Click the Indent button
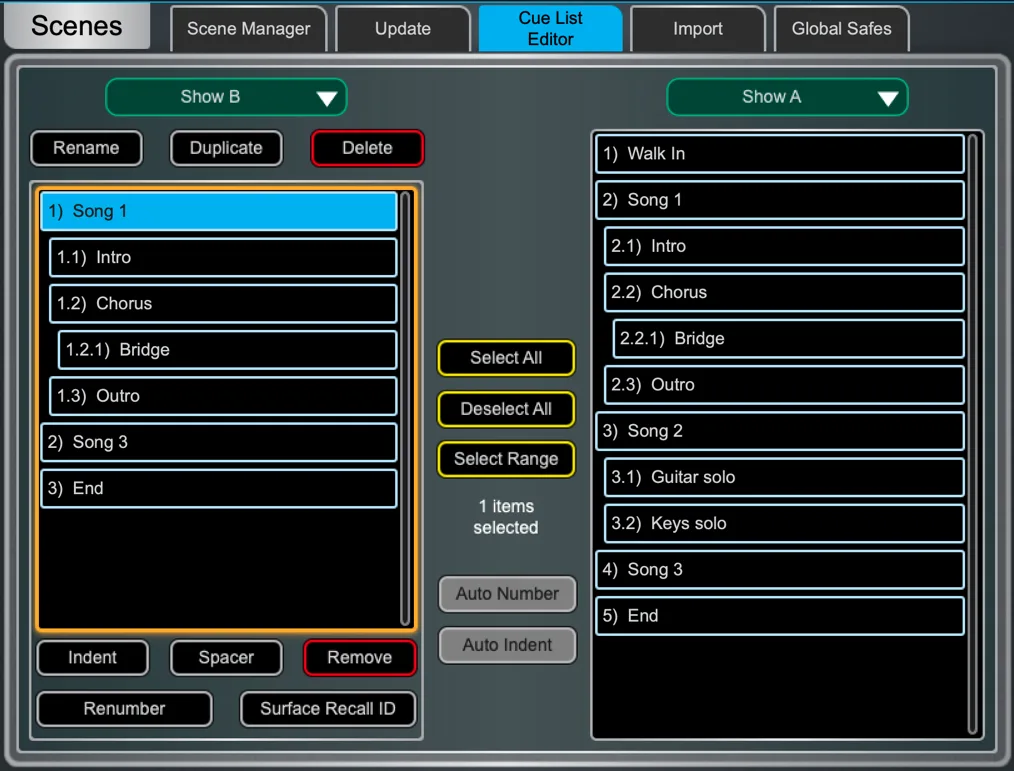 92,658
